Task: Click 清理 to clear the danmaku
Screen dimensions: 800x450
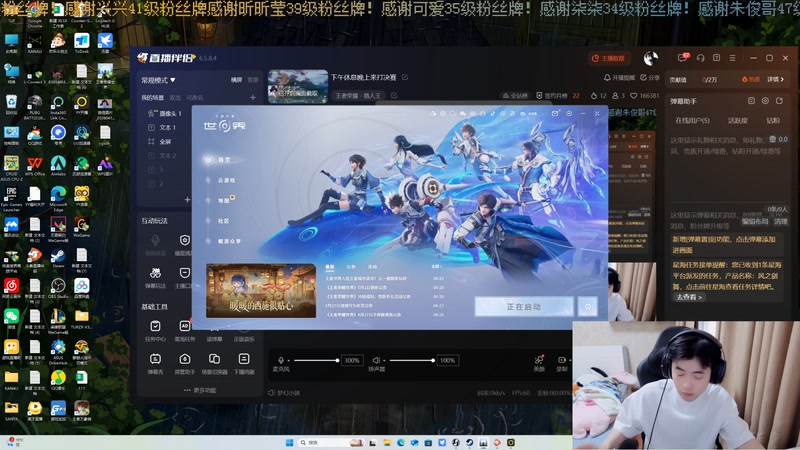Action: pos(780,221)
